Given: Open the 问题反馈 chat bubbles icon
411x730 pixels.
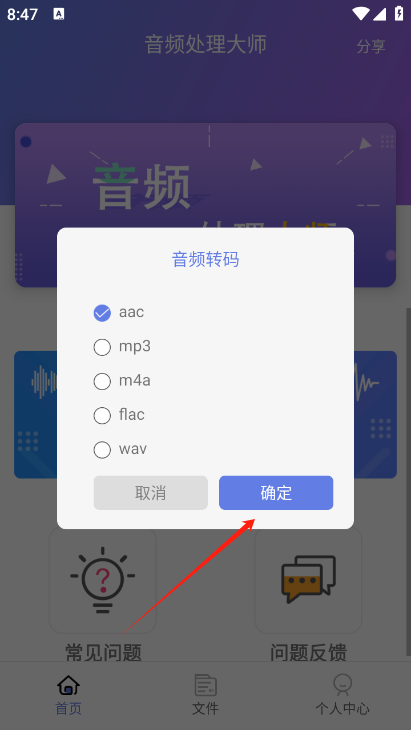Looking at the screenshot, I should point(308,580).
